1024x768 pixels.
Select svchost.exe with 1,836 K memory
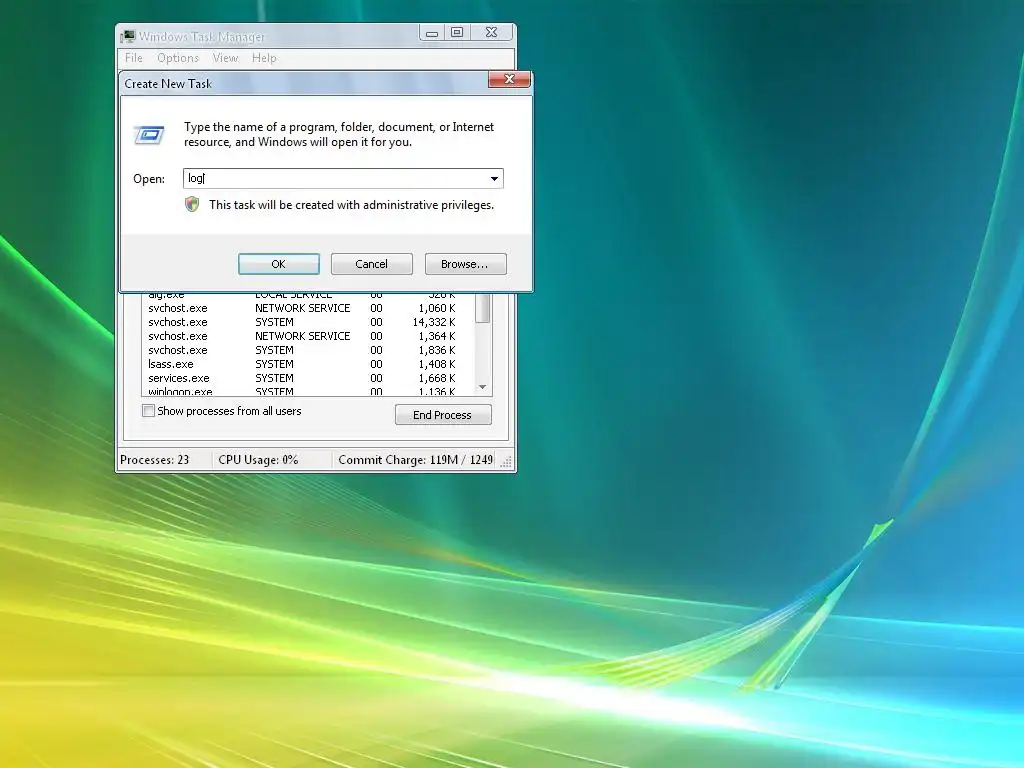(x=308, y=350)
